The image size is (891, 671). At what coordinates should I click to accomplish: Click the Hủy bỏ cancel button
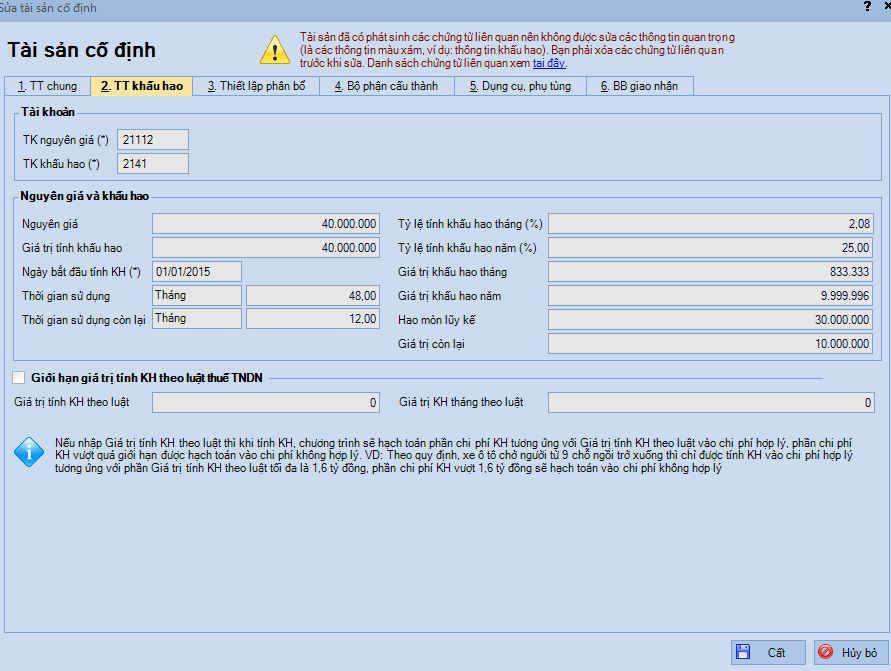(x=851, y=652)
